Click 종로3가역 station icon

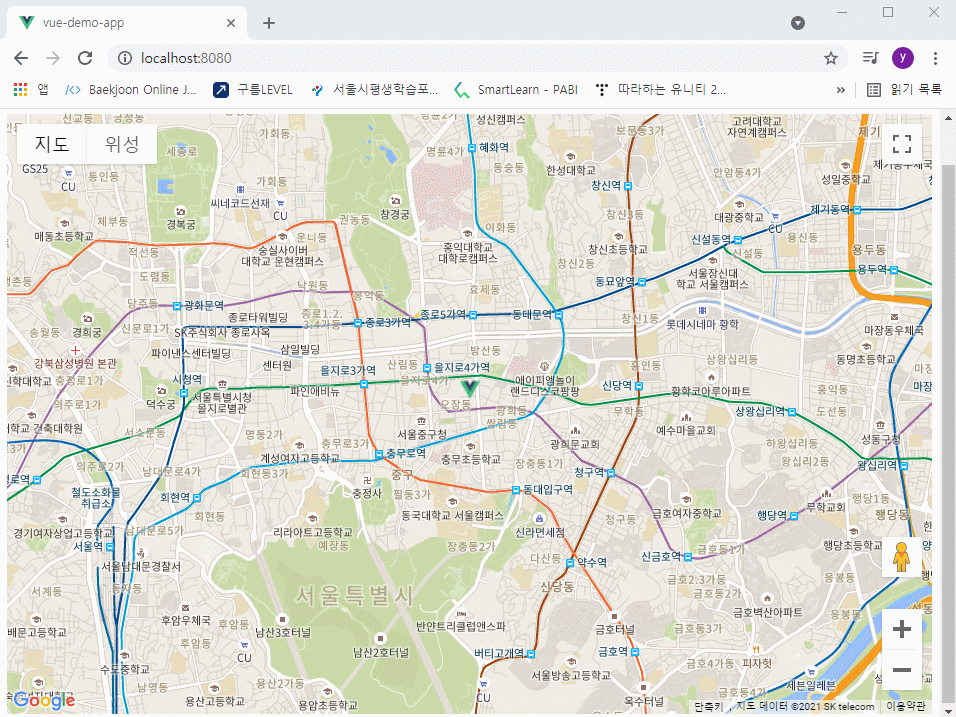(x=358, y=323)
